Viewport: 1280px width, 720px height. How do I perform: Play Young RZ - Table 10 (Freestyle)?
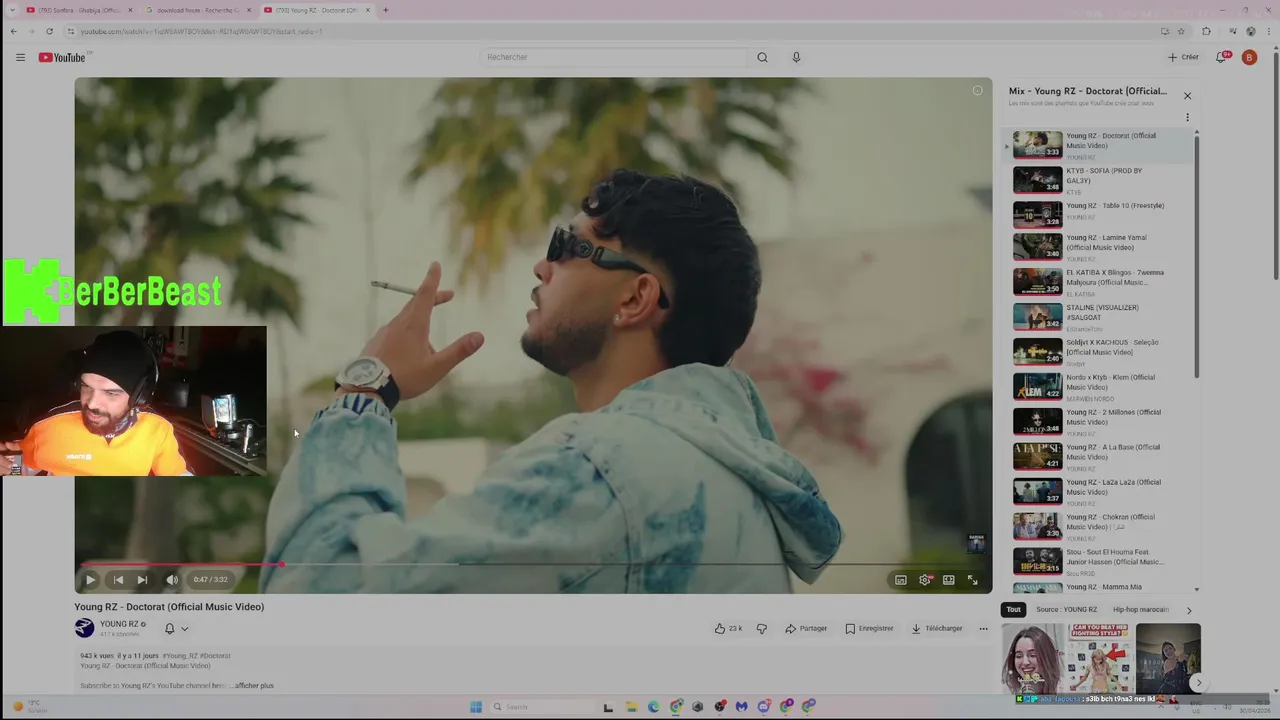coord(1099,215)
